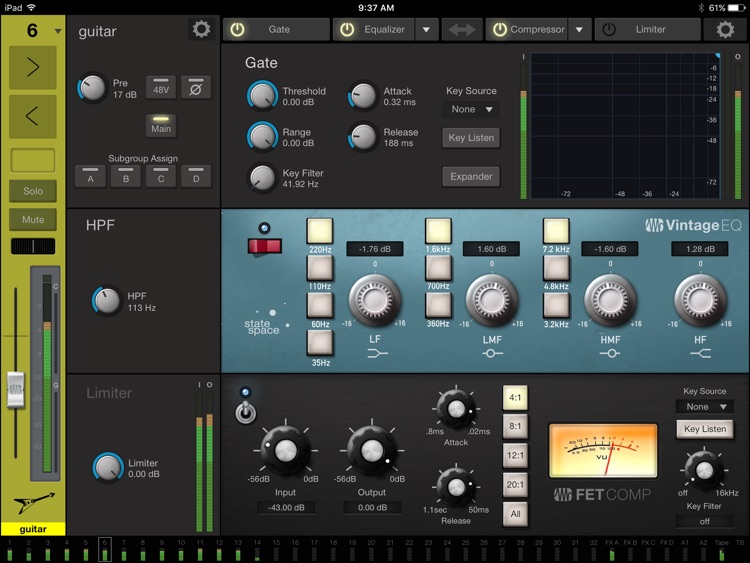Screen dimensions: 750x563
Task: Click the compressor Input knob
Action: 286,450
